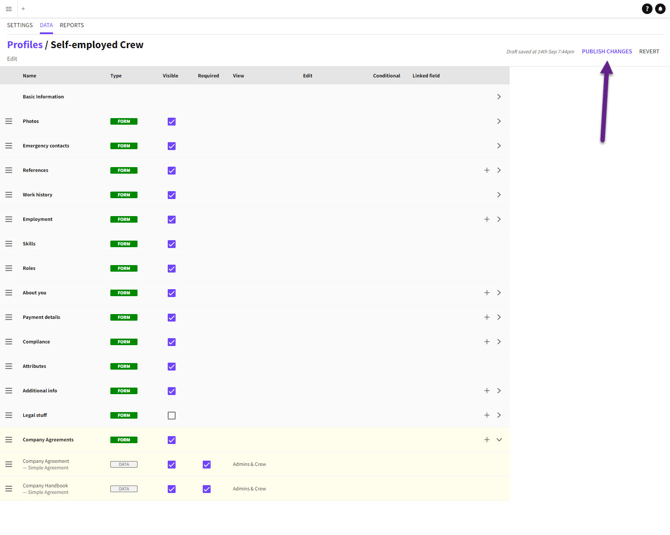Toggle Visible checkbox for Work history

172,195
